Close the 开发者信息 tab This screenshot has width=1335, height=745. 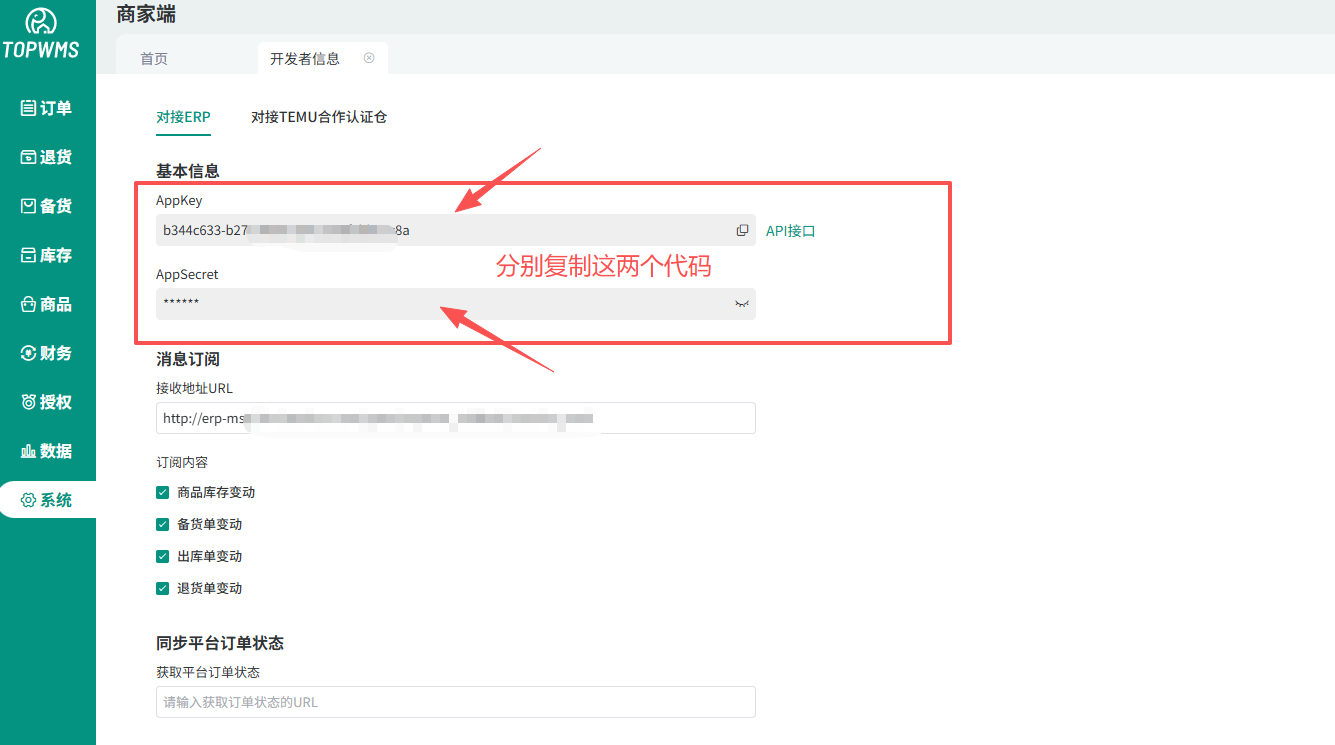coord(369,58)
